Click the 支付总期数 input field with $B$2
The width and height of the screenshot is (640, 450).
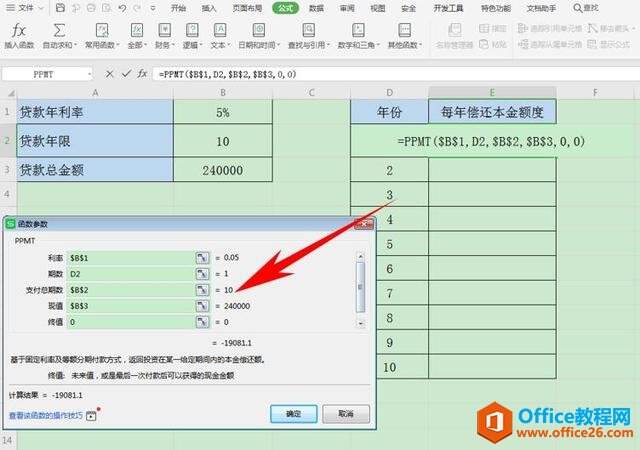click(131, 290)
